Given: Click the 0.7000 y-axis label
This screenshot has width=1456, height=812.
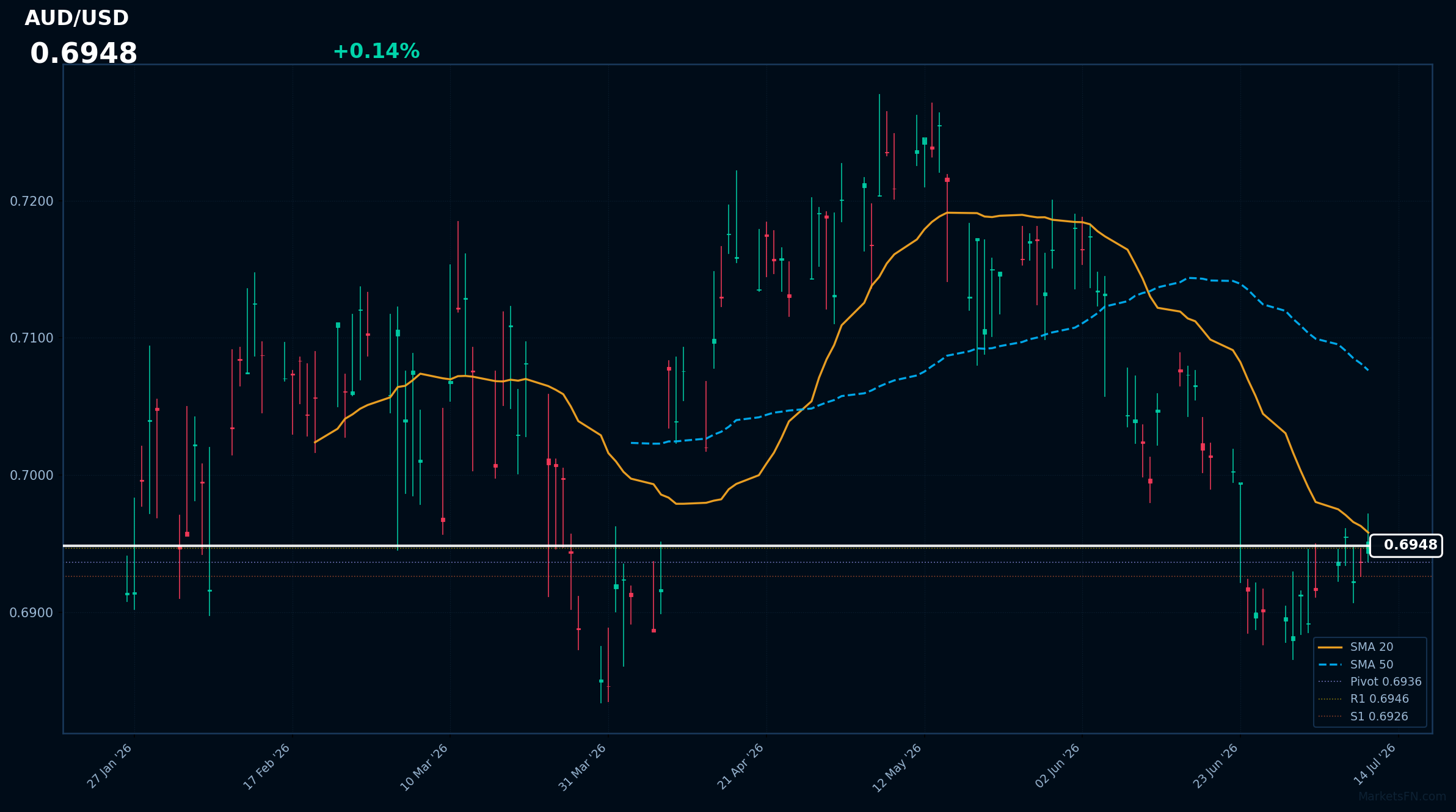Looking at the screenshot, I should pyautogui.click(x=32, y=476).
